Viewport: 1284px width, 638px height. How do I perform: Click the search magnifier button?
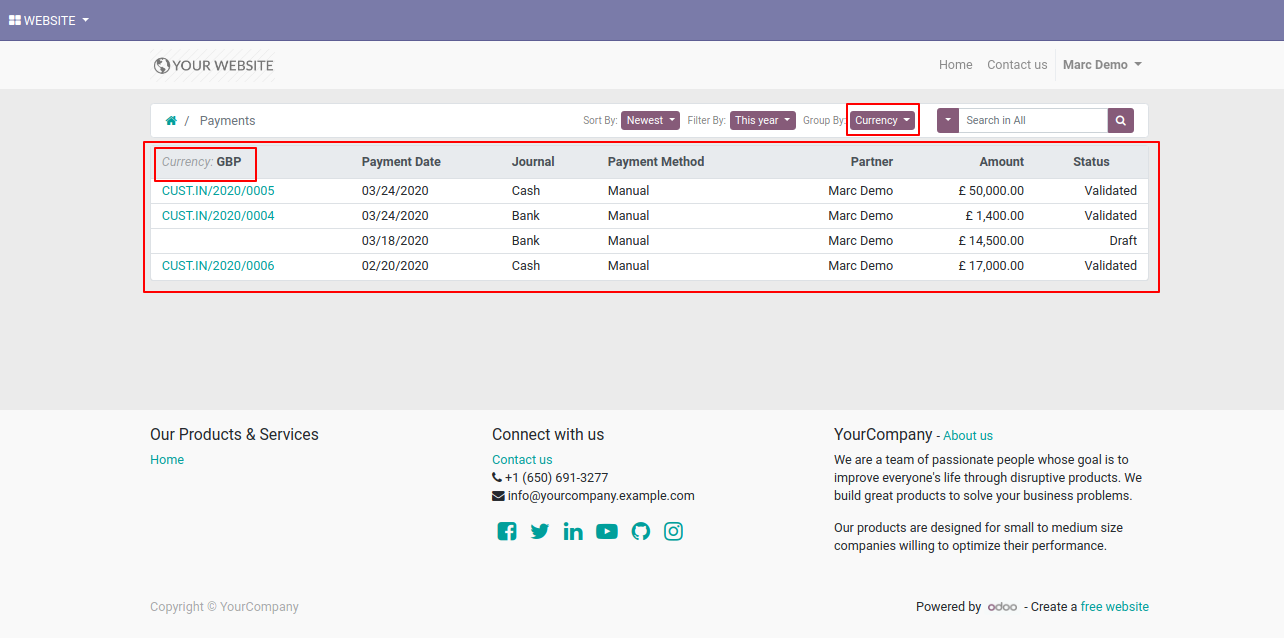click(1121, 120)
